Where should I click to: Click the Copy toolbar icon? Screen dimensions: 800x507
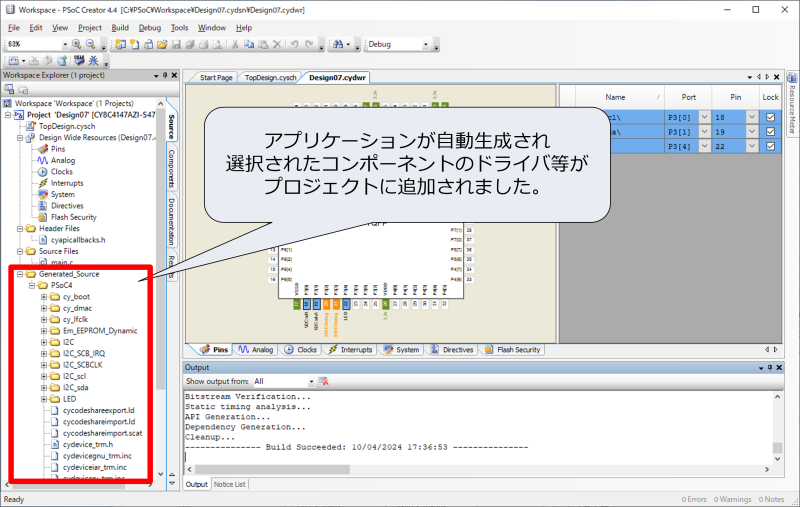point(249,44)
